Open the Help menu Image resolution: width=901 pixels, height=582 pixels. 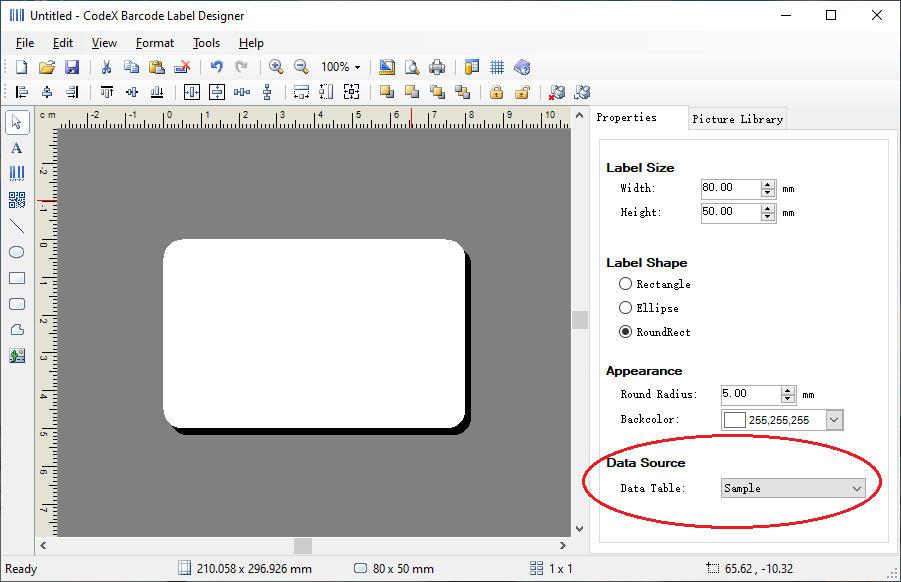(x=251, y=43)
